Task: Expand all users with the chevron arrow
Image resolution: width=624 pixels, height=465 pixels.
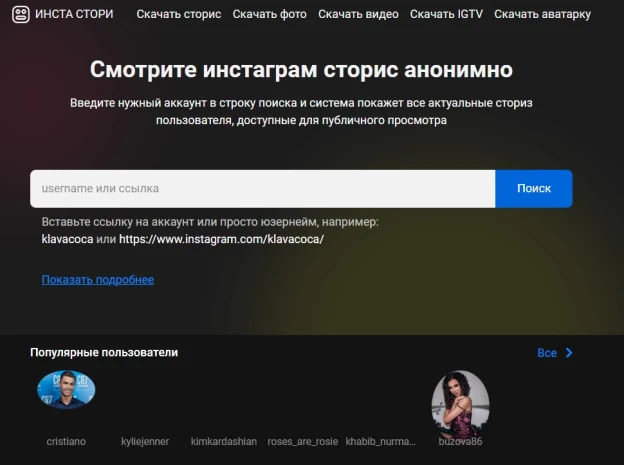Action: tap(569, 353)
